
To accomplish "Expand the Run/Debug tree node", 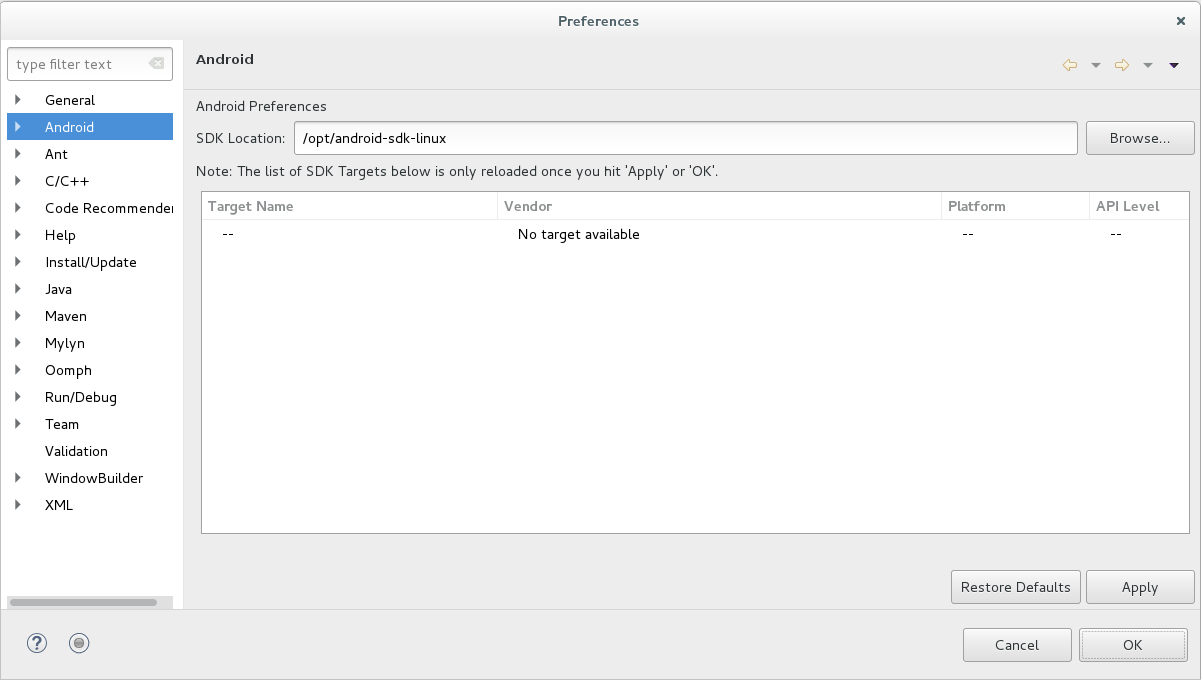I will click(x=18, y=397).
